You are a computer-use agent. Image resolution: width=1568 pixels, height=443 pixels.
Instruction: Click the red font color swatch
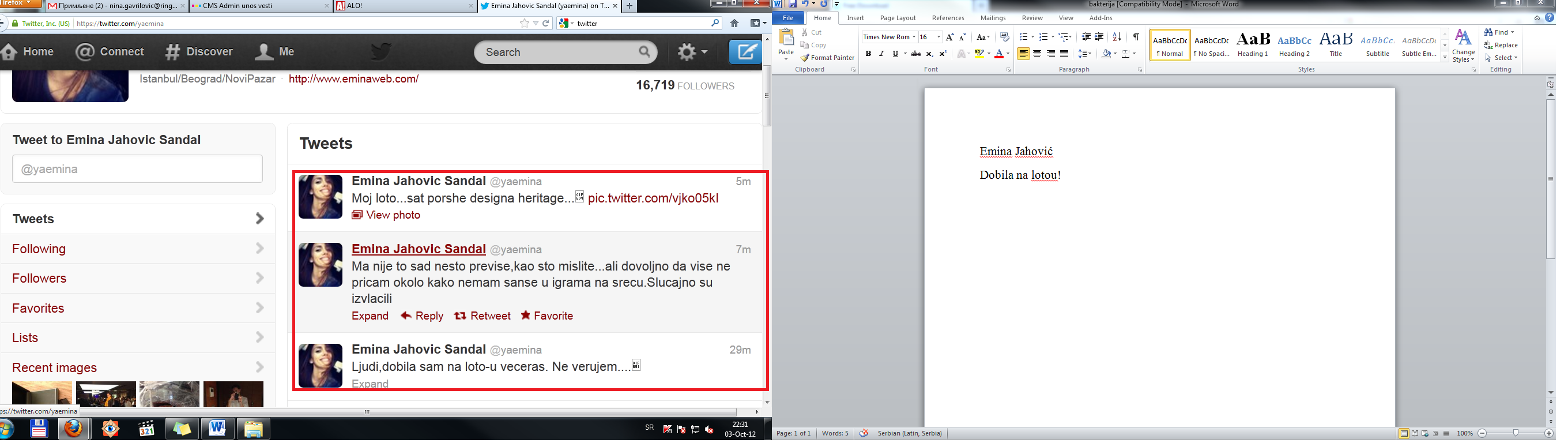point(998,54)
